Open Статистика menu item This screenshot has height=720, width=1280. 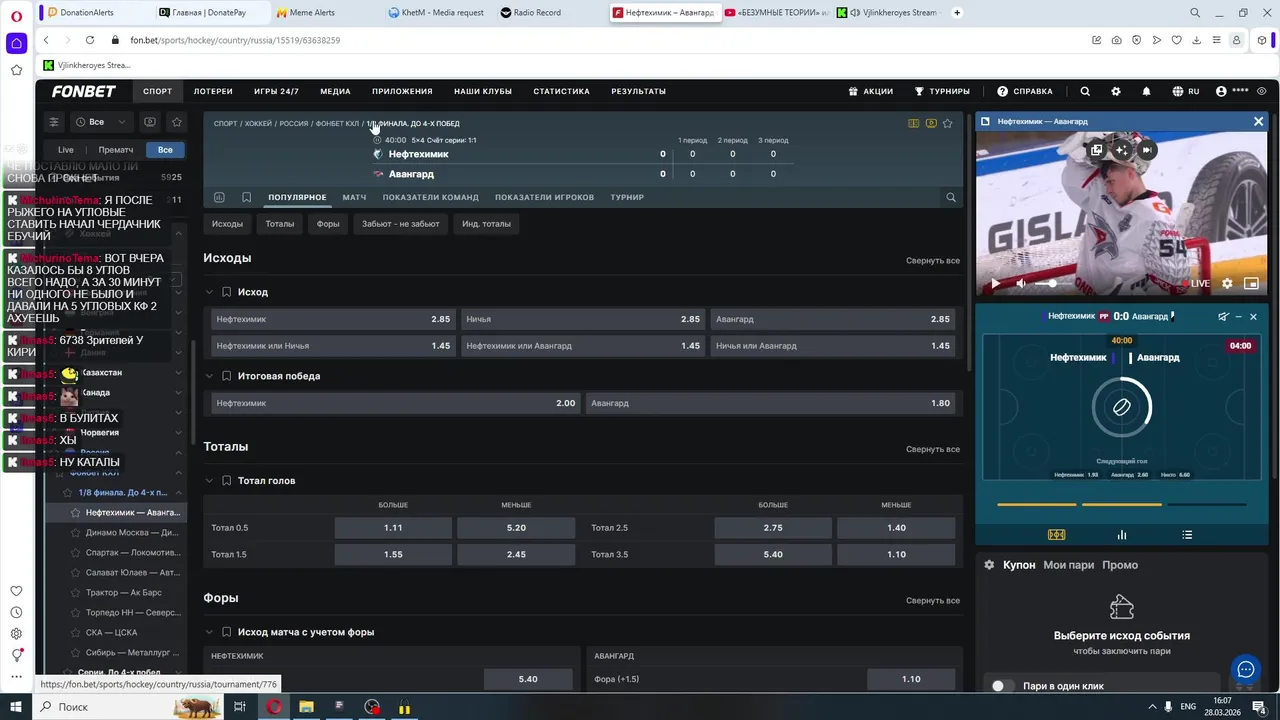(561, 91)
